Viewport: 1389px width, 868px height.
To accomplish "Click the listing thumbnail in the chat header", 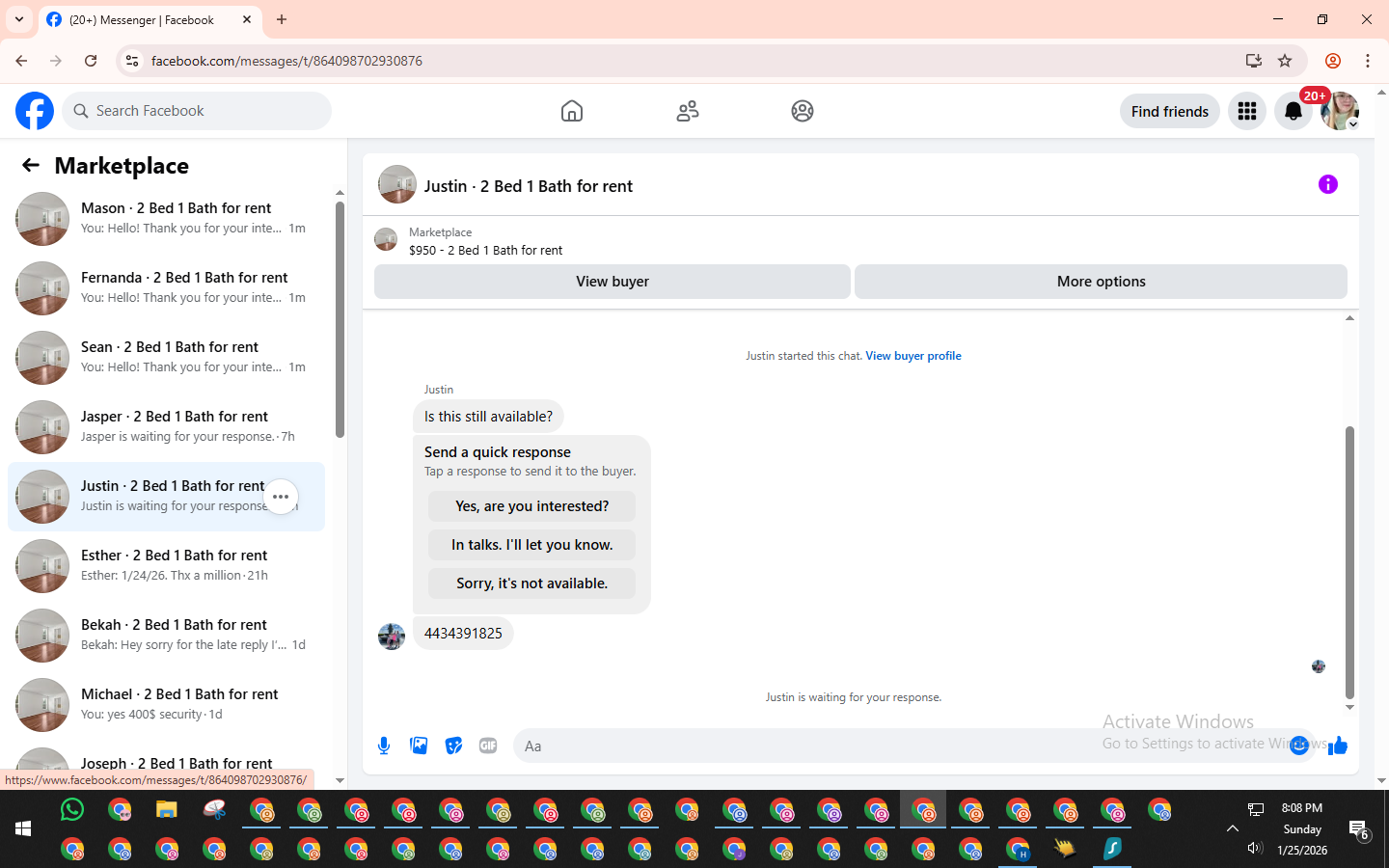I will click(x=397, y=184).
